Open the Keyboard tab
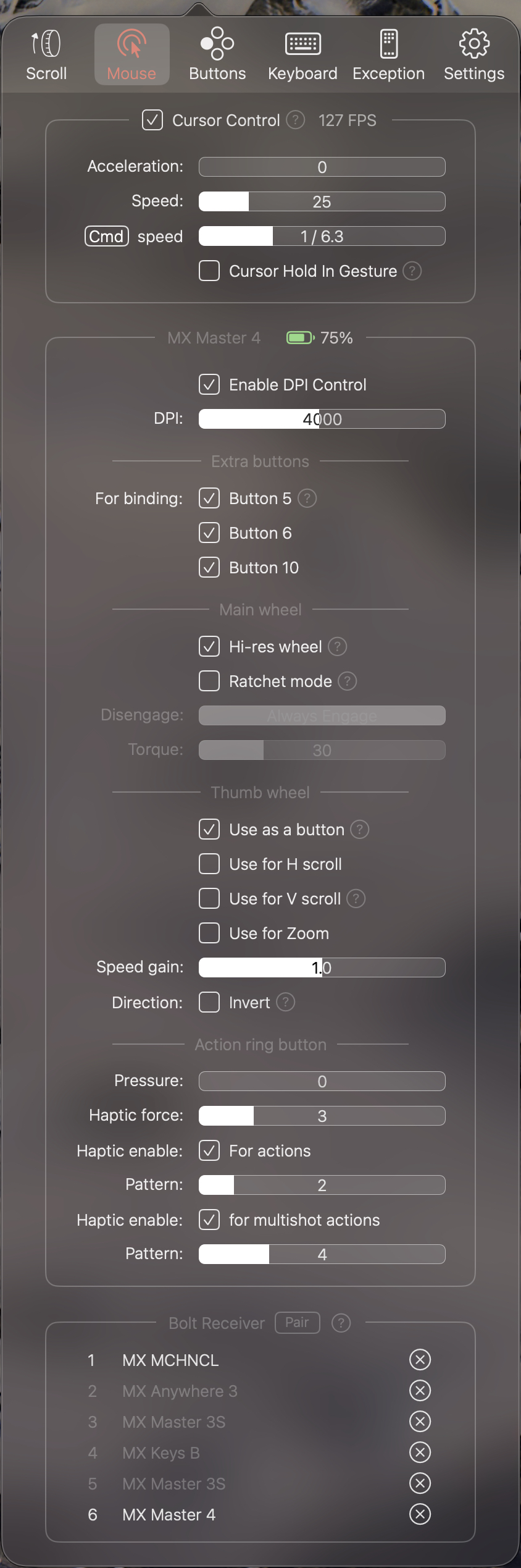Viewport: 521px width, 1568px height. coord(302,56)
